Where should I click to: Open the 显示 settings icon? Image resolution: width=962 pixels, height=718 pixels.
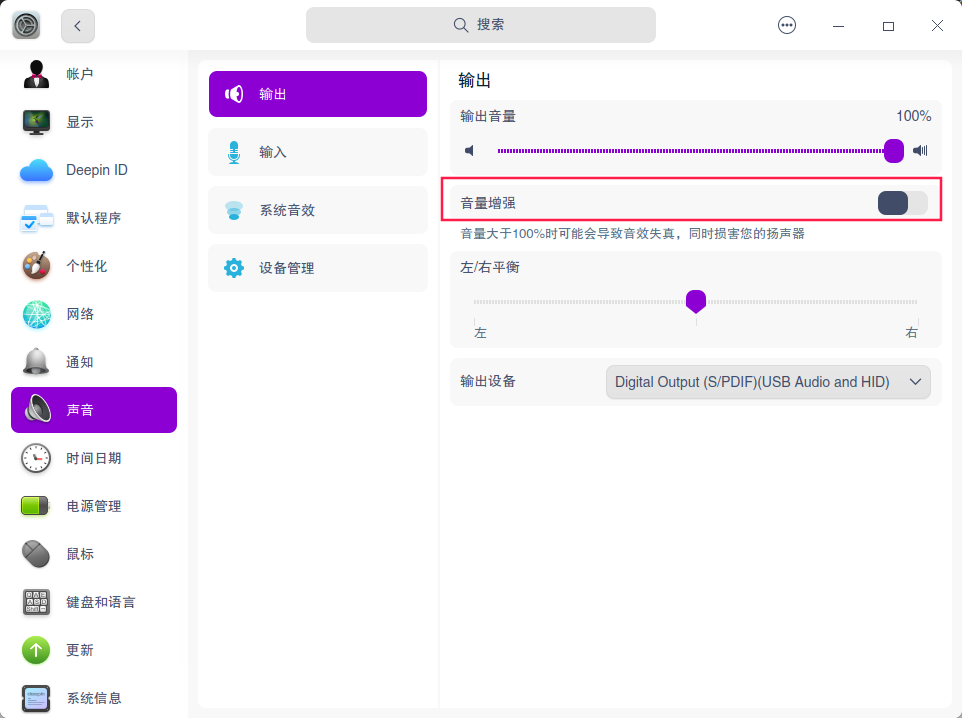[36, 122]
